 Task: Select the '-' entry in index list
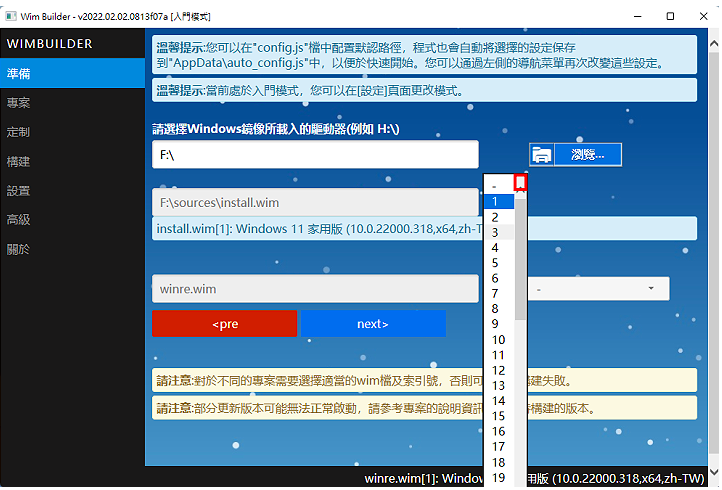(x=499, y=186)
